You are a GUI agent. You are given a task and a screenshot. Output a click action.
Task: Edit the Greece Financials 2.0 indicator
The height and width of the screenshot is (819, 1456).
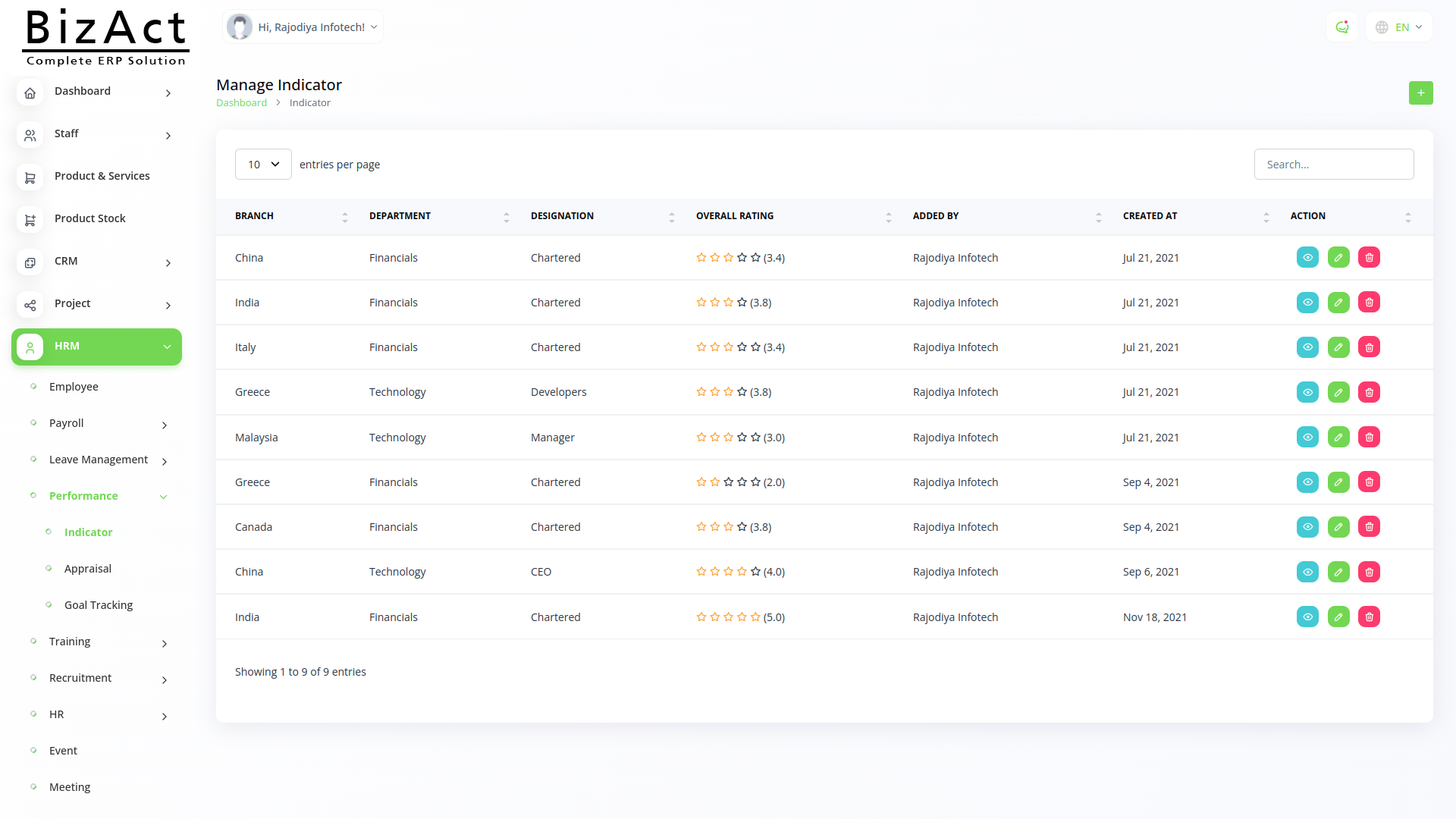click(x=1338, y=482)
